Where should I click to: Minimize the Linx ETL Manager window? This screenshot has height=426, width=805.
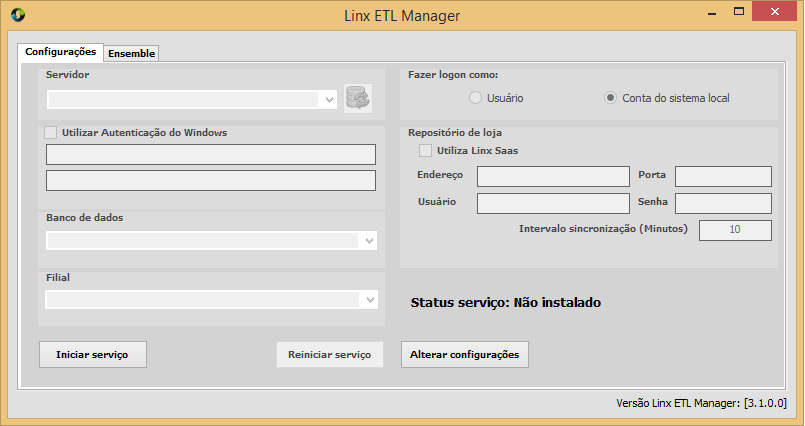(x=712, y=12)
